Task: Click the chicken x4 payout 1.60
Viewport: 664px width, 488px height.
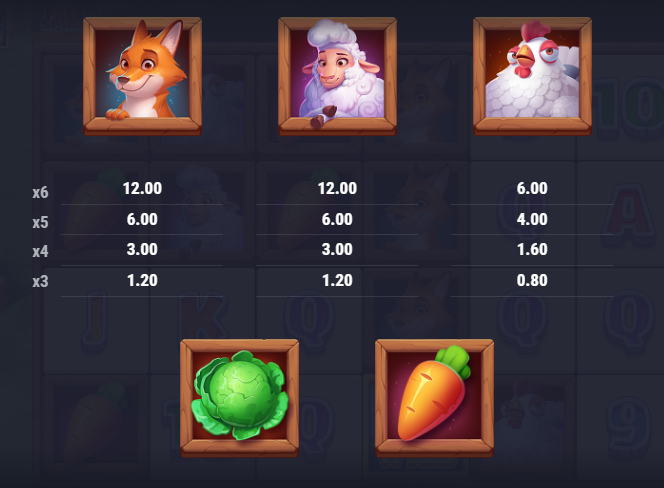Action: (532, 249)
